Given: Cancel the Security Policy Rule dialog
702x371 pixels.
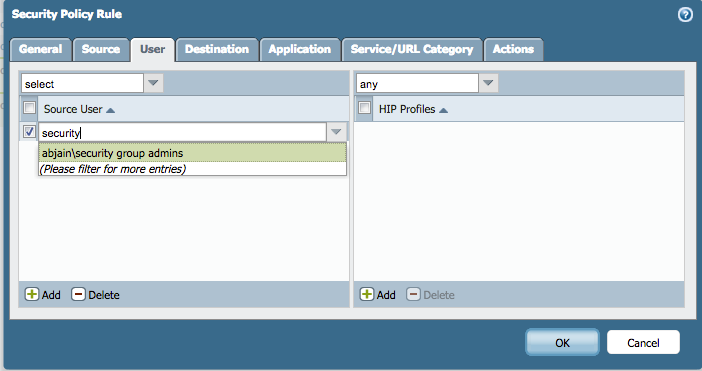Looking at the screenshot, I should click(643, 342).
